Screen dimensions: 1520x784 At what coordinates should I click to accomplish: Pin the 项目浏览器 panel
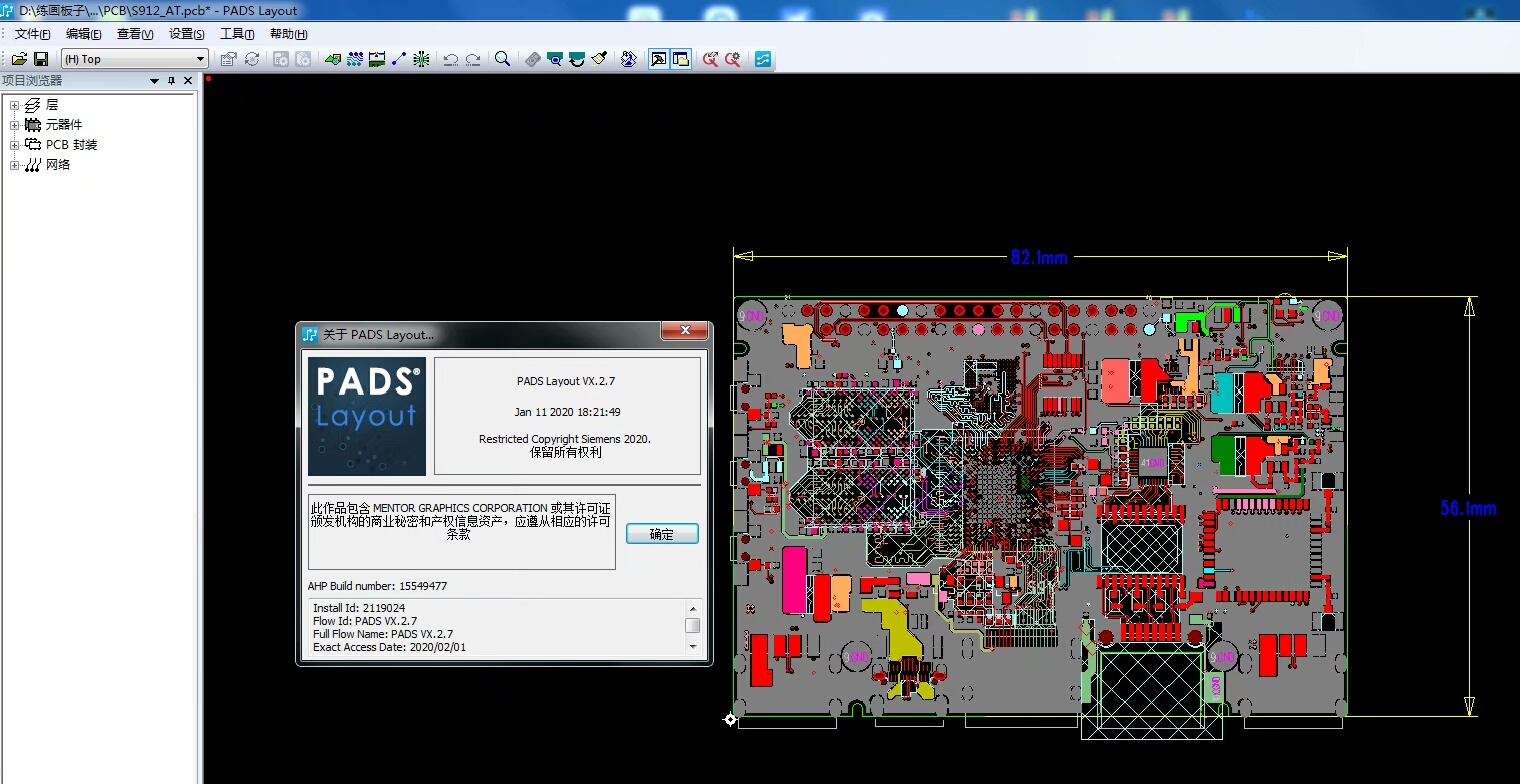[x=171, y=81]
